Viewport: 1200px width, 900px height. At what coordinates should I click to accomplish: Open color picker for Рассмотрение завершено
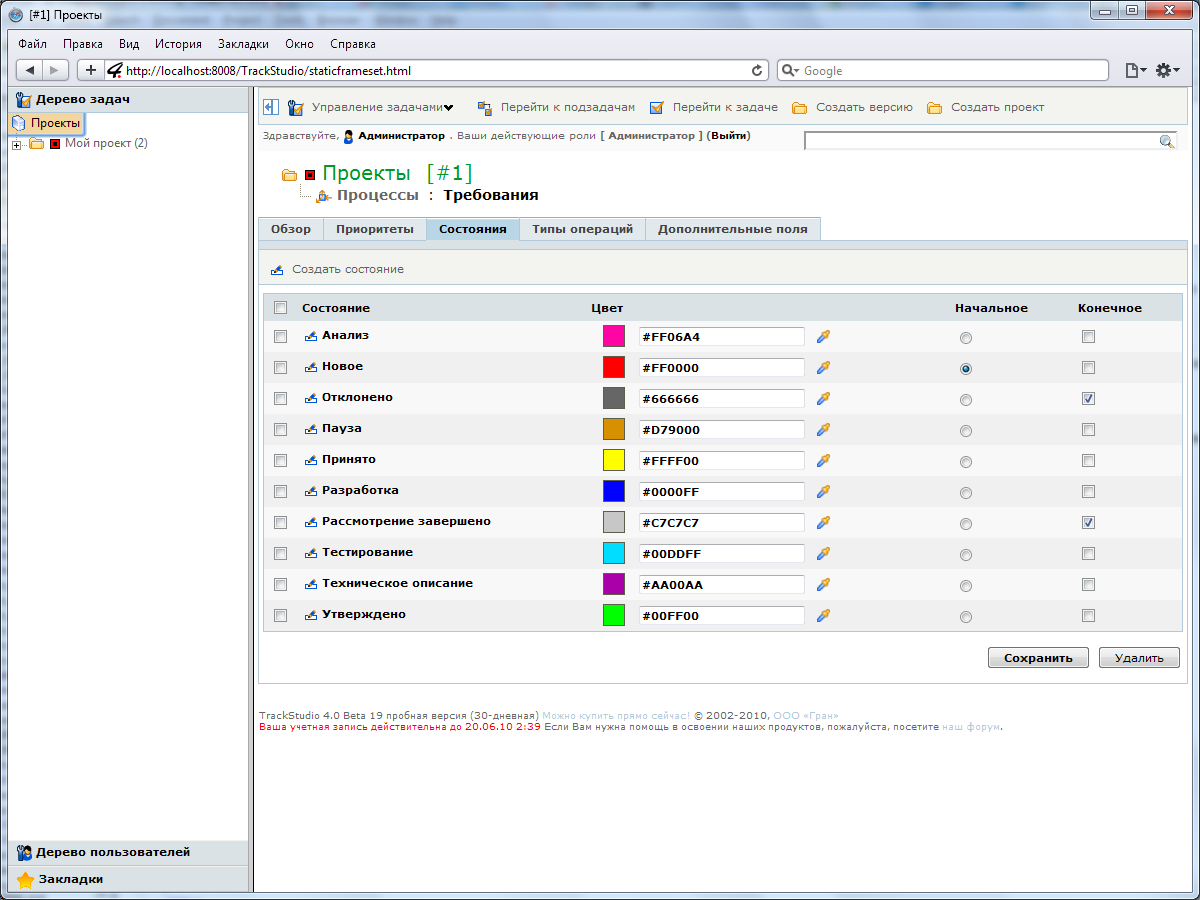(823, 523)
